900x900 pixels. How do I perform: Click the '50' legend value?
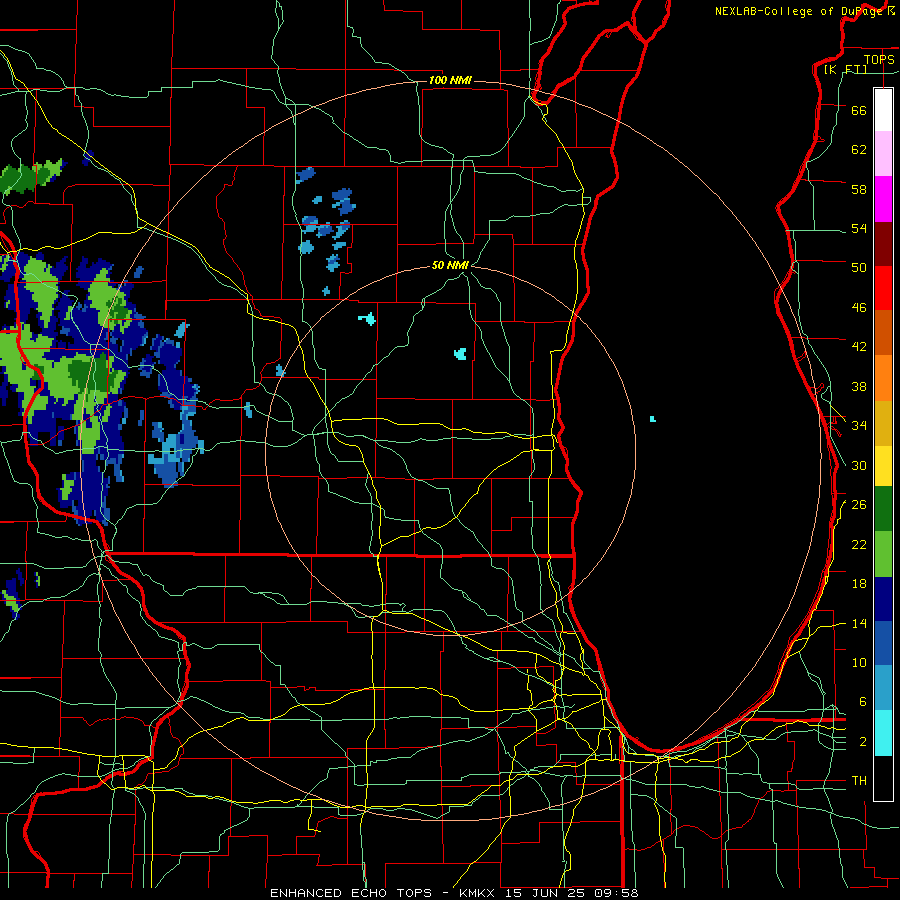click(859, 268)
